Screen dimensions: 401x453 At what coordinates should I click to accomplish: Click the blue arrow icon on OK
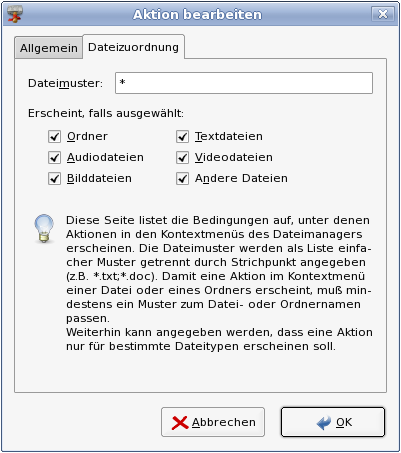point(324,422)
